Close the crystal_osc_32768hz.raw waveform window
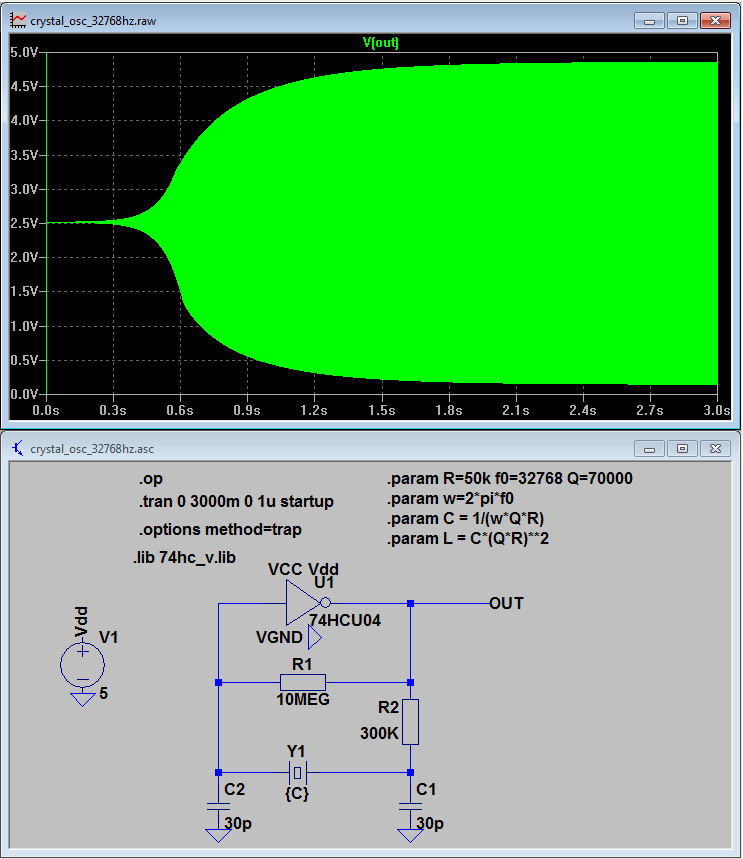Viewport: 743px width, 859px height. (x=715, y=21)
